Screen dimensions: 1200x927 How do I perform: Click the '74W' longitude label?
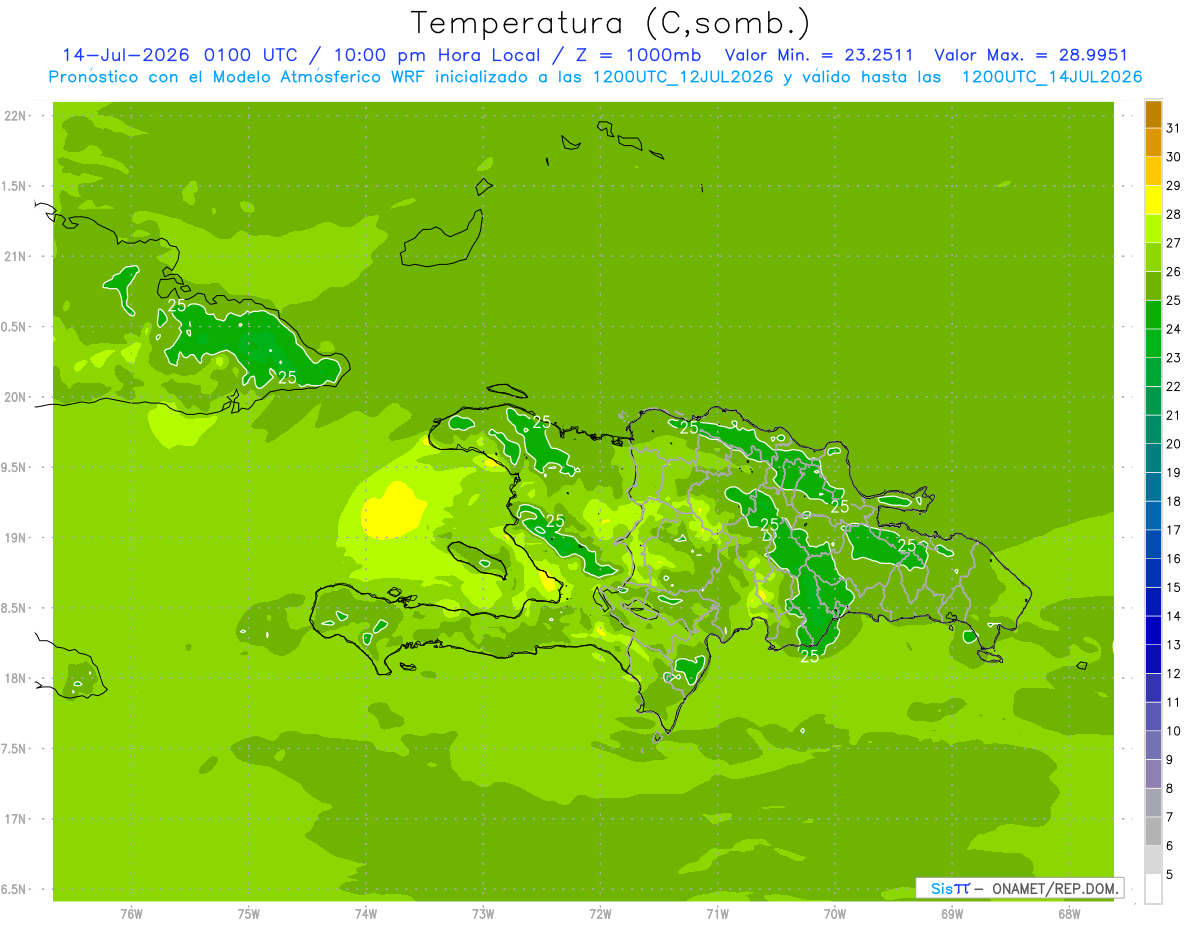(x=366, y=914)
